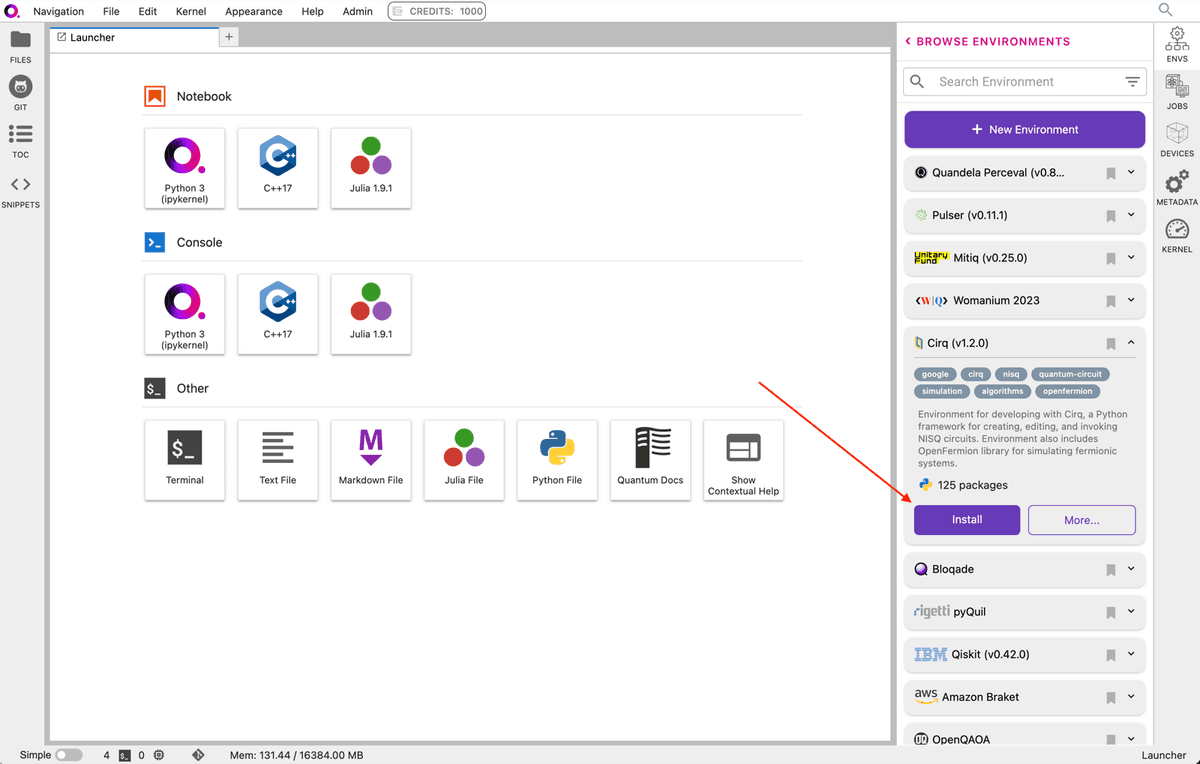Bookmark the Quandela Perceval environment

coord(1110,173)
